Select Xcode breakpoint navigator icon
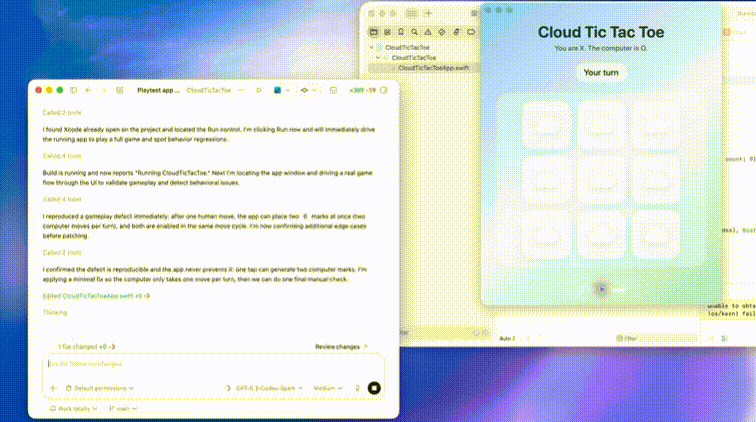The height and width of the screenshot is (422, 756). pyautogui.click(x=471, y=32)
